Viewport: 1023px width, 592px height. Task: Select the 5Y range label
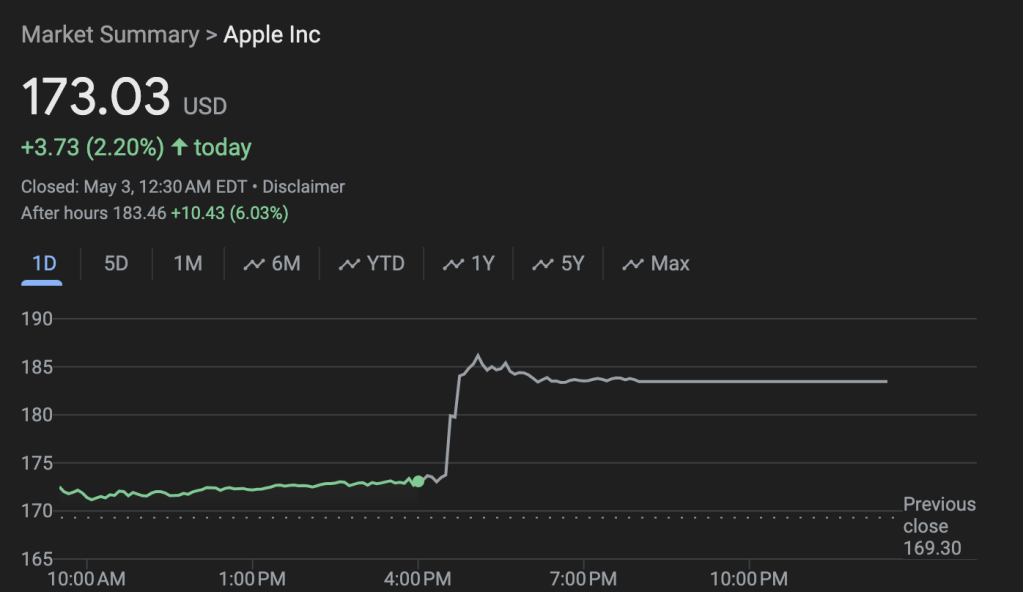(573, 264)
